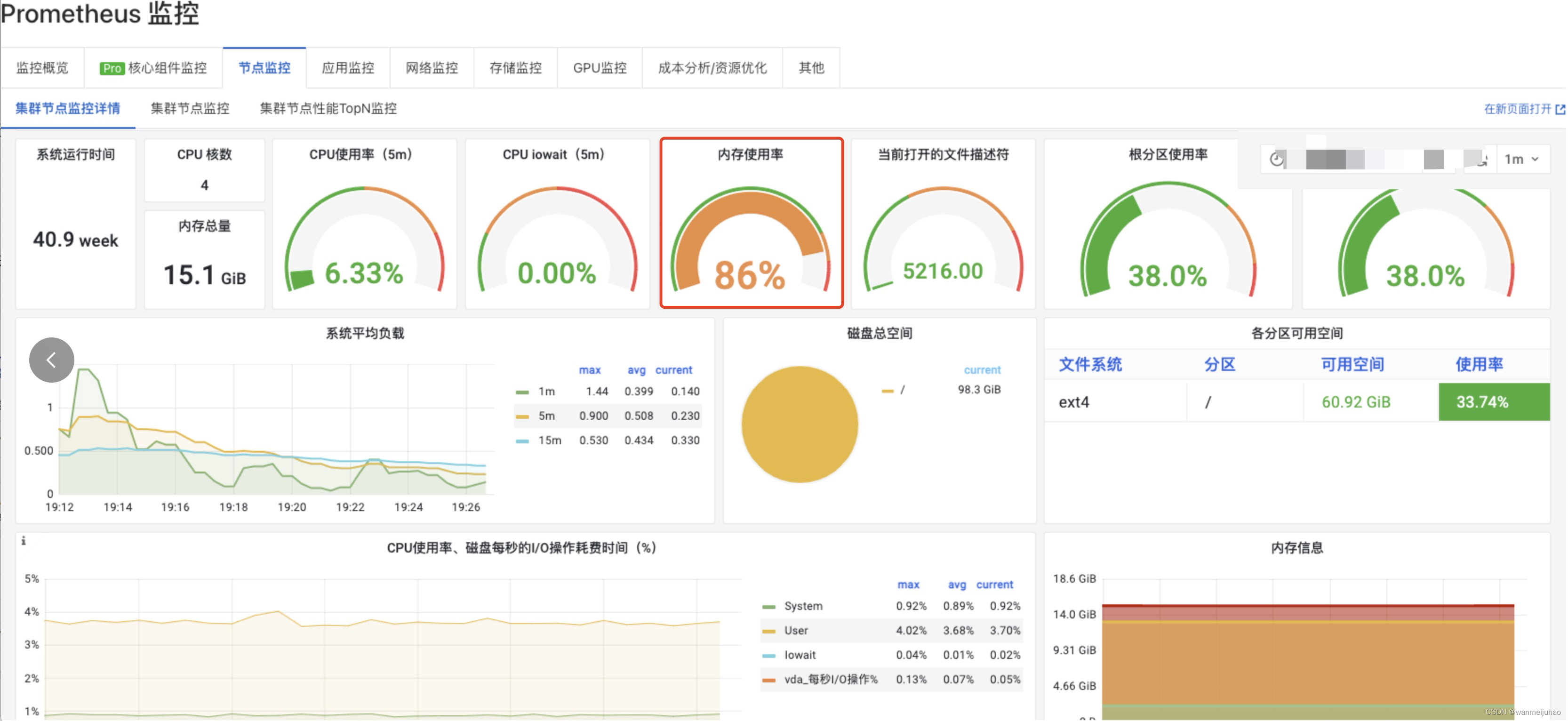The height and width of the screenshot is (721, 1568).
Task: Sort partition table by 文件系统 header
Action: coord(1090,365)
